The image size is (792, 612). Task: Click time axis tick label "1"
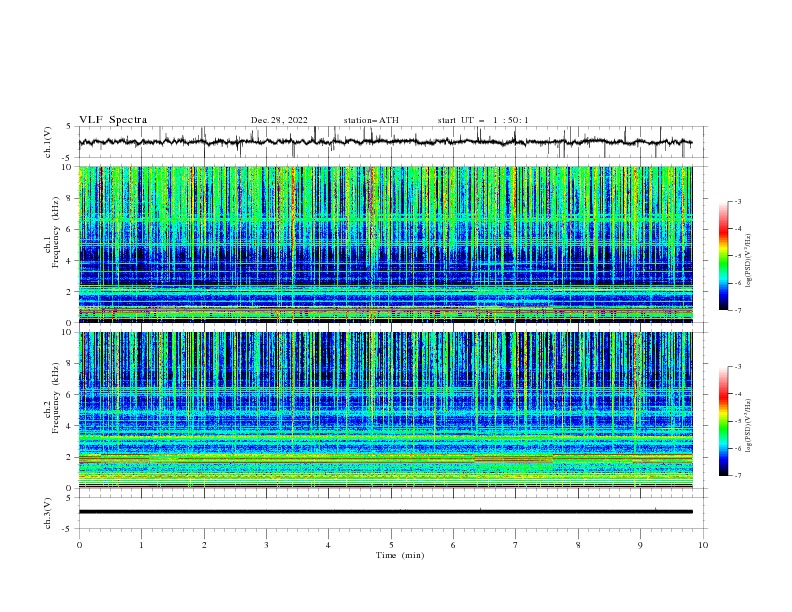pos(141,545)
